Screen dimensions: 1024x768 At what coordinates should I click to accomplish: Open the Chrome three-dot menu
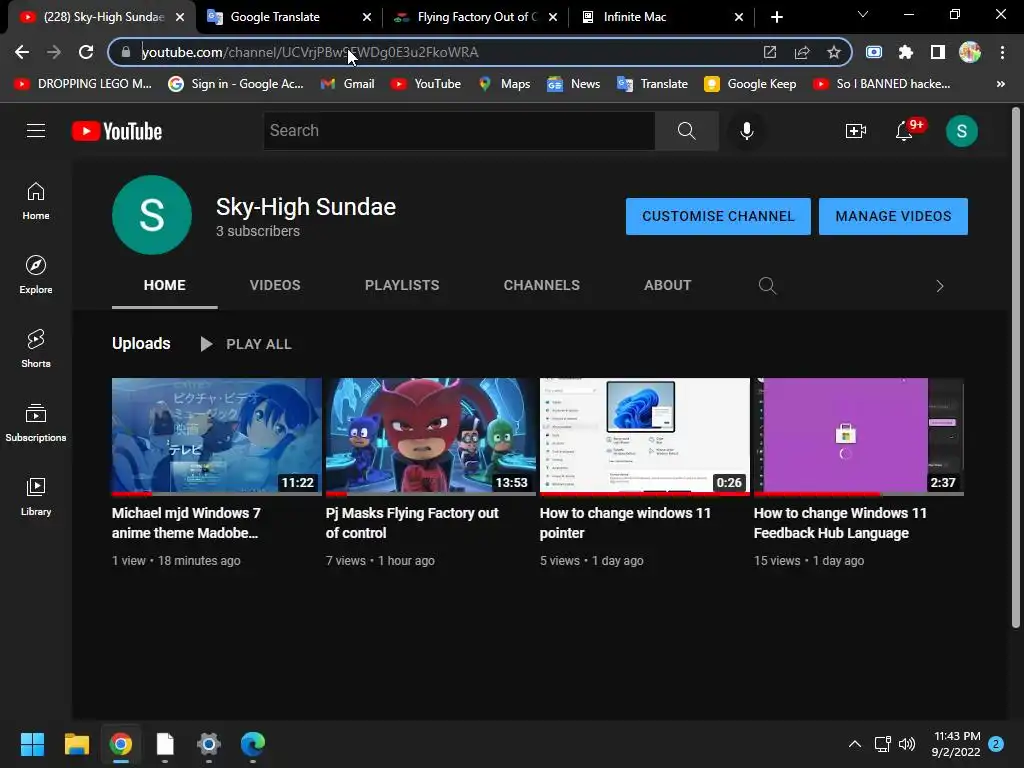(x=1002, y=52)
